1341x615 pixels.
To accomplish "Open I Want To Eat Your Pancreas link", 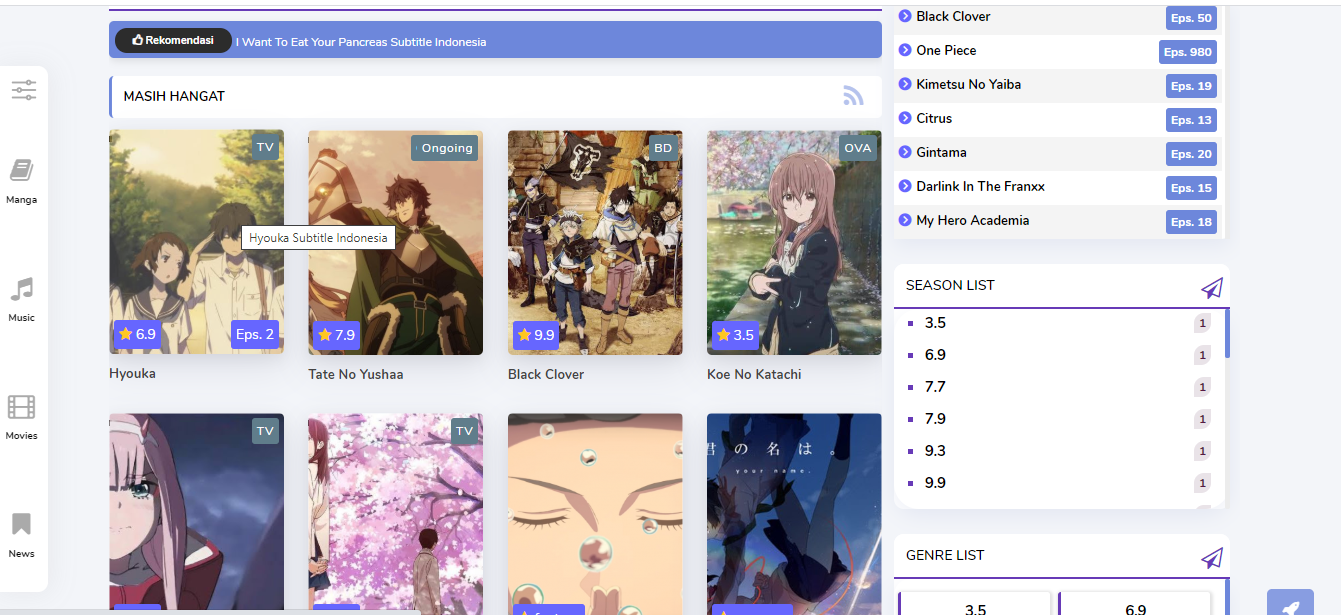I will pyautogui.click(x=361, y=42).
